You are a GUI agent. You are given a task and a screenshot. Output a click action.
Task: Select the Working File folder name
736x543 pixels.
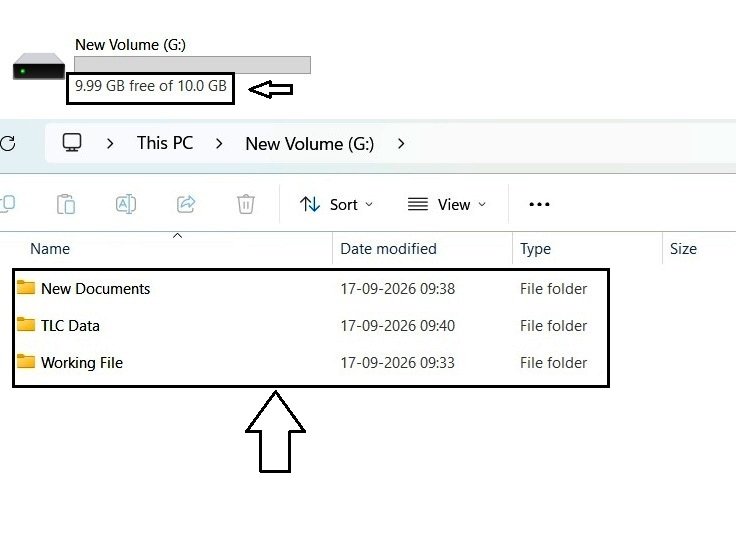click(x=82, y=363)
